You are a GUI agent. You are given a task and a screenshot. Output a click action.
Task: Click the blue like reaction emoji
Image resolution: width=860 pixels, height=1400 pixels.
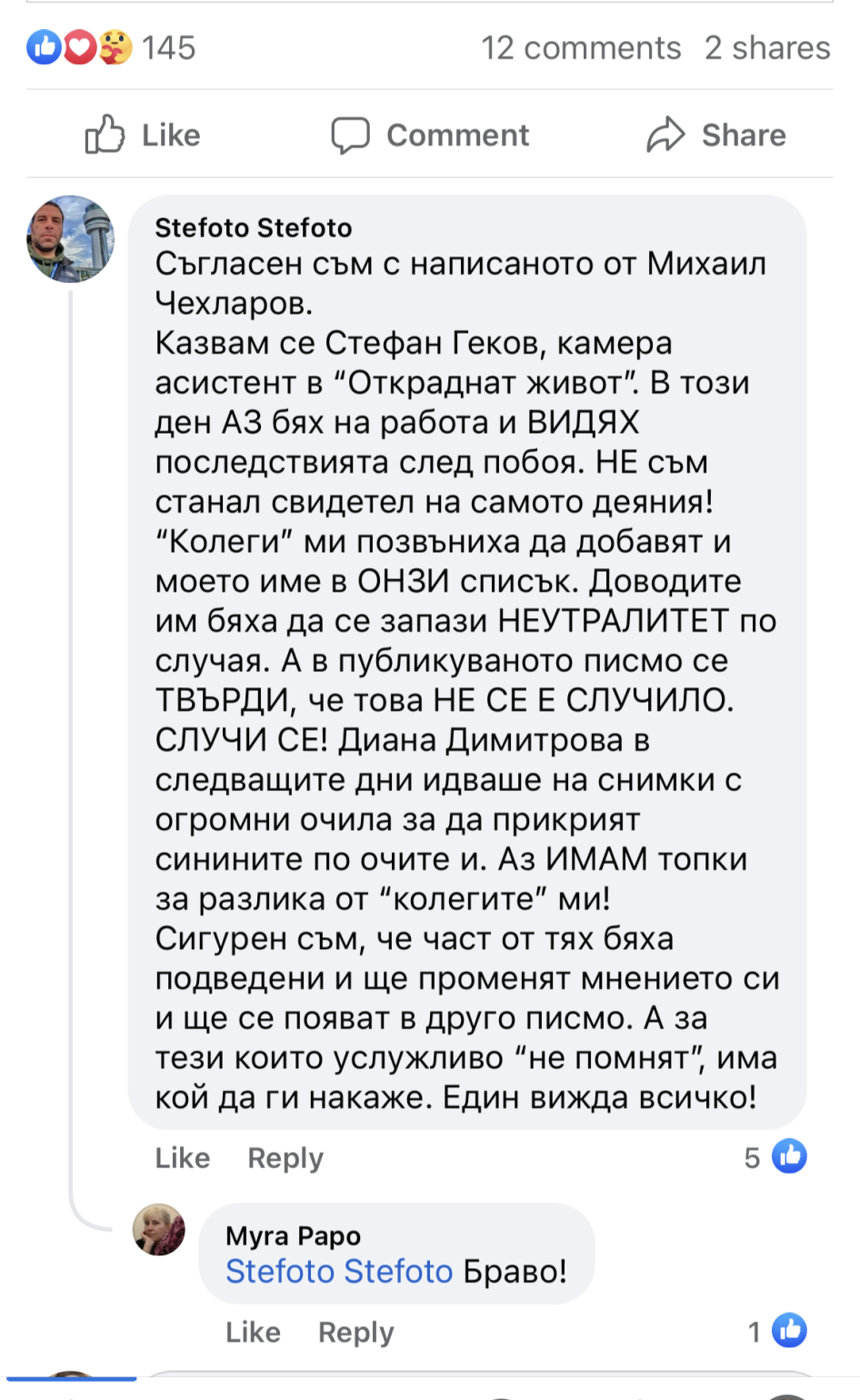[44, 47]
